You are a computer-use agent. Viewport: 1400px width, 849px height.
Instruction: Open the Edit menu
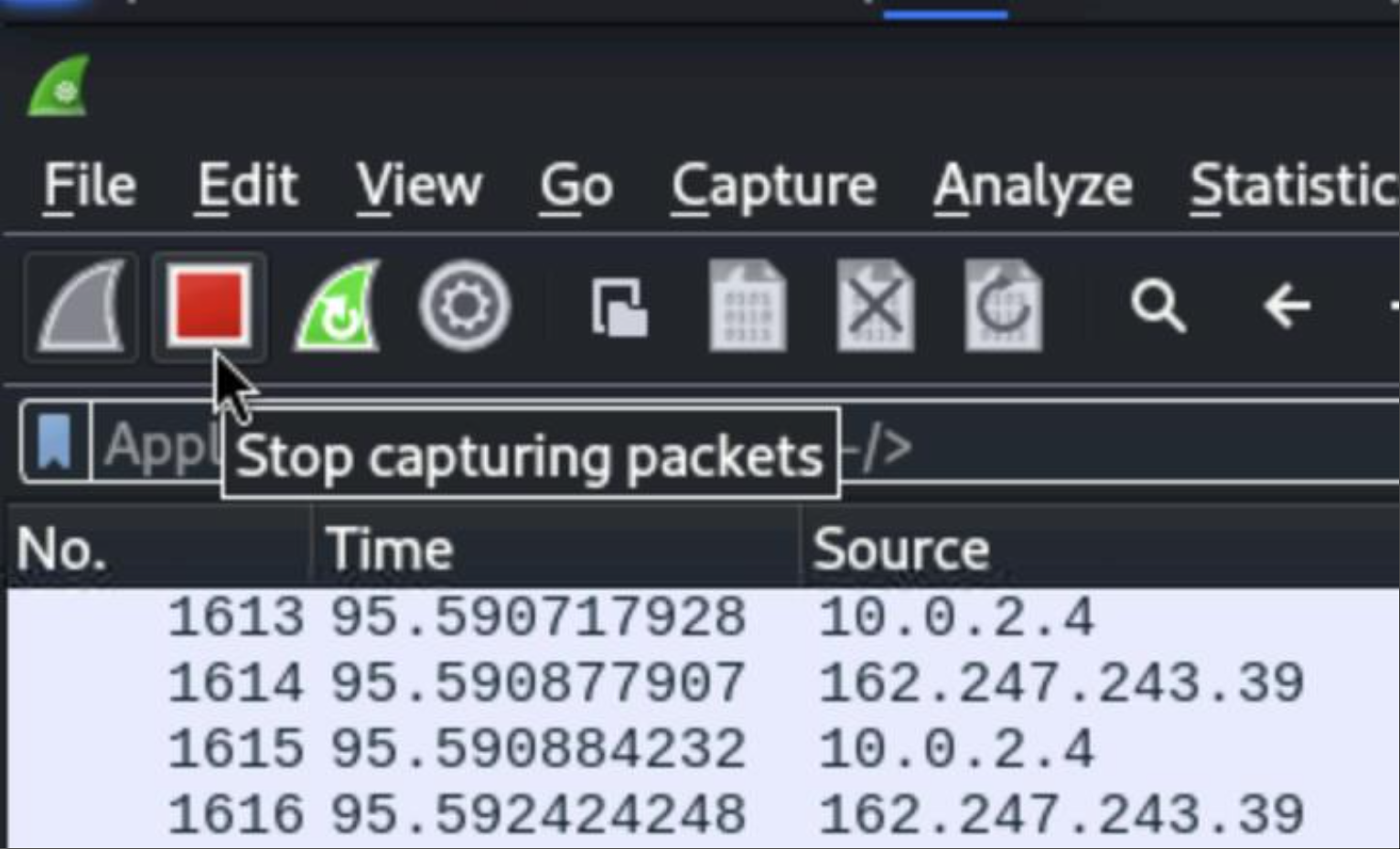pyautogui.click(x=247, y=187)
